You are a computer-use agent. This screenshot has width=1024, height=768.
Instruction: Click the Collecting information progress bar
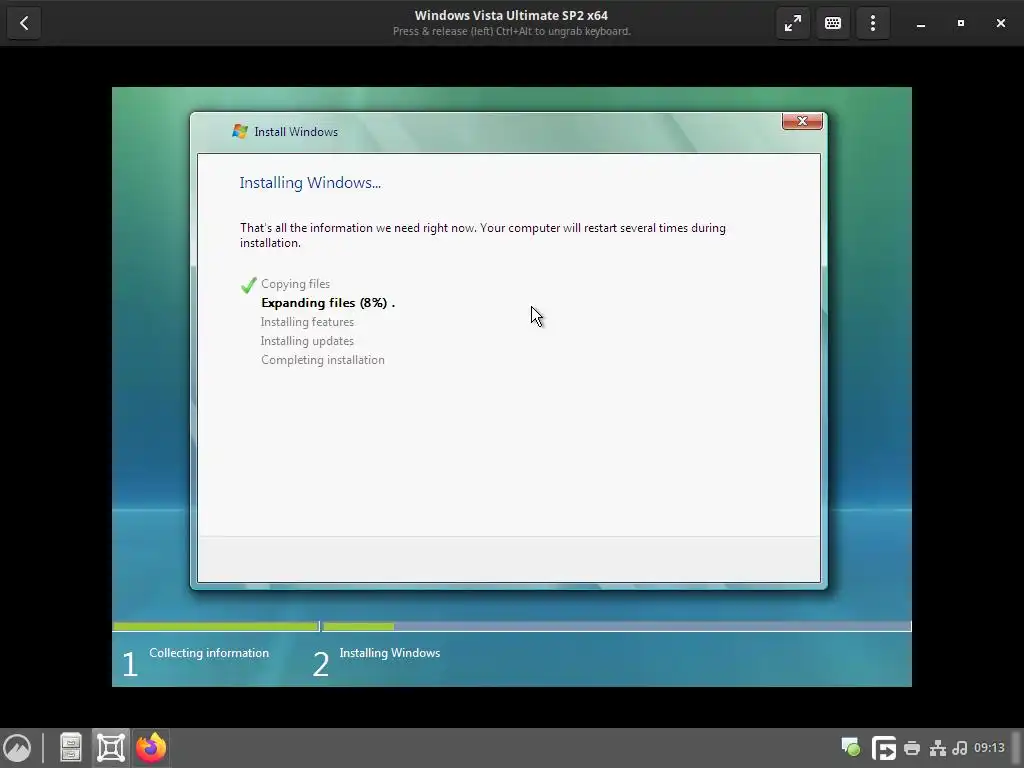click(x=216, y=626)
